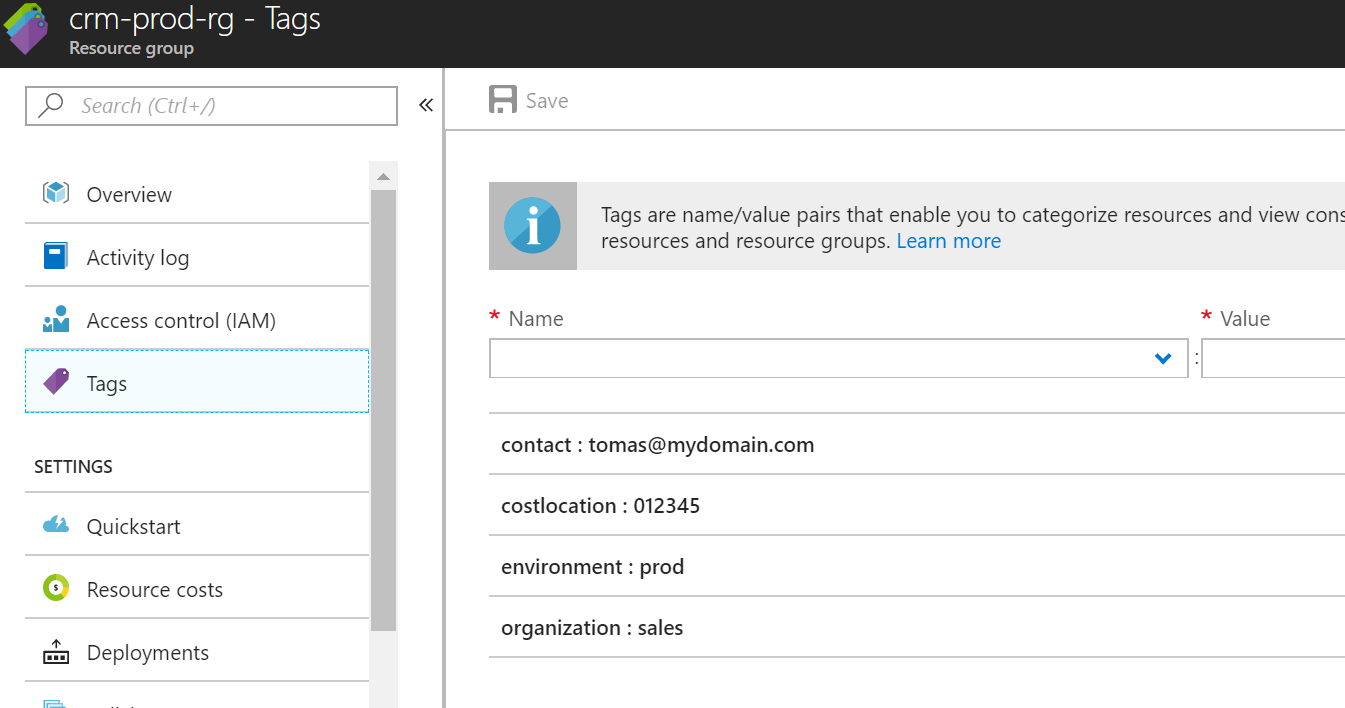Click into the tag Value field
Screen dimensions: 1345x708
1273,359
